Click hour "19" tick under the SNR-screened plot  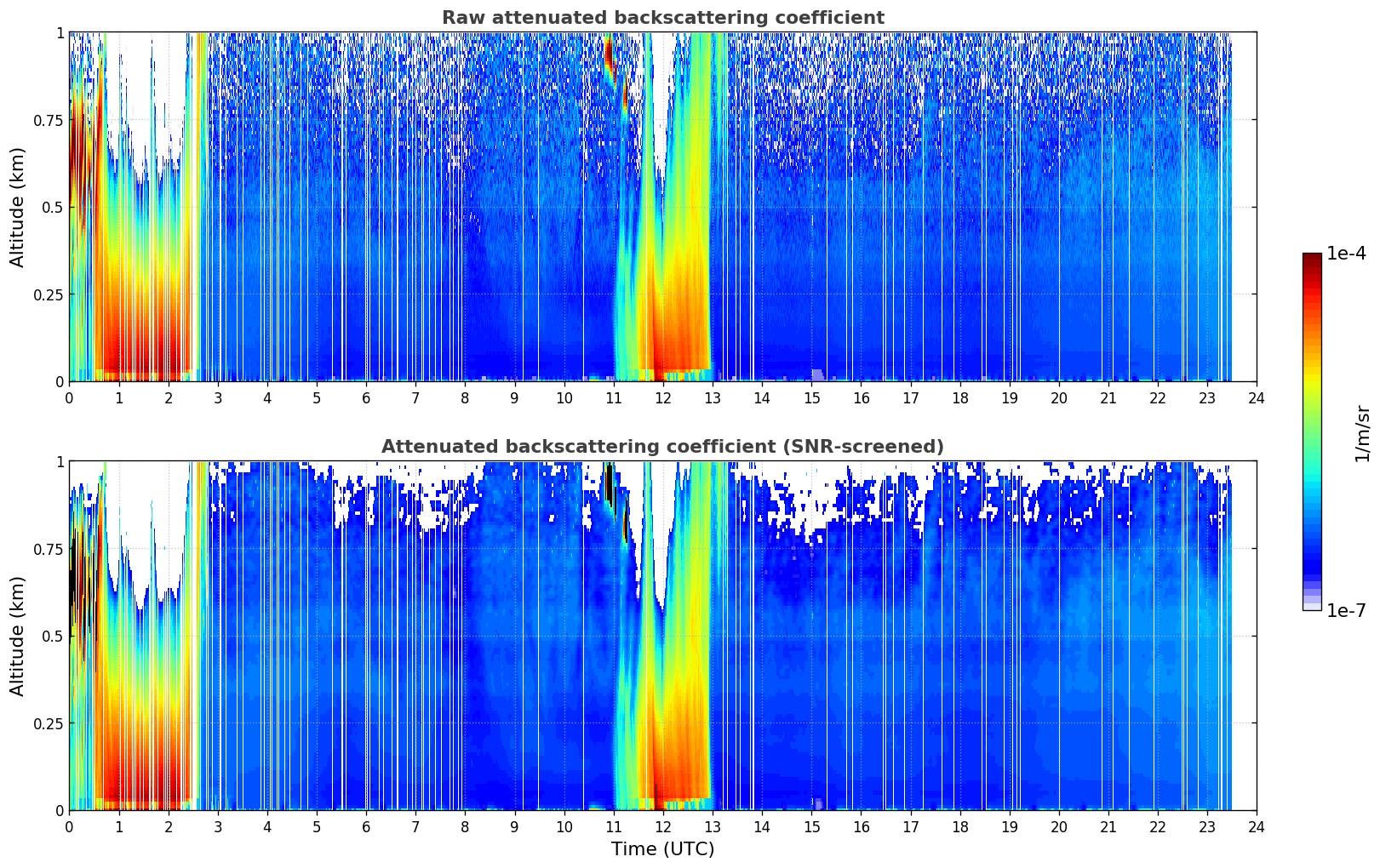(x=1009, y=826)
